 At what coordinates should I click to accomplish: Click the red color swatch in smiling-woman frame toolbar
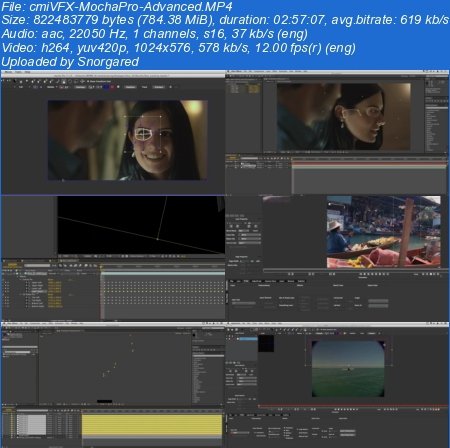[x=112, y=87]
